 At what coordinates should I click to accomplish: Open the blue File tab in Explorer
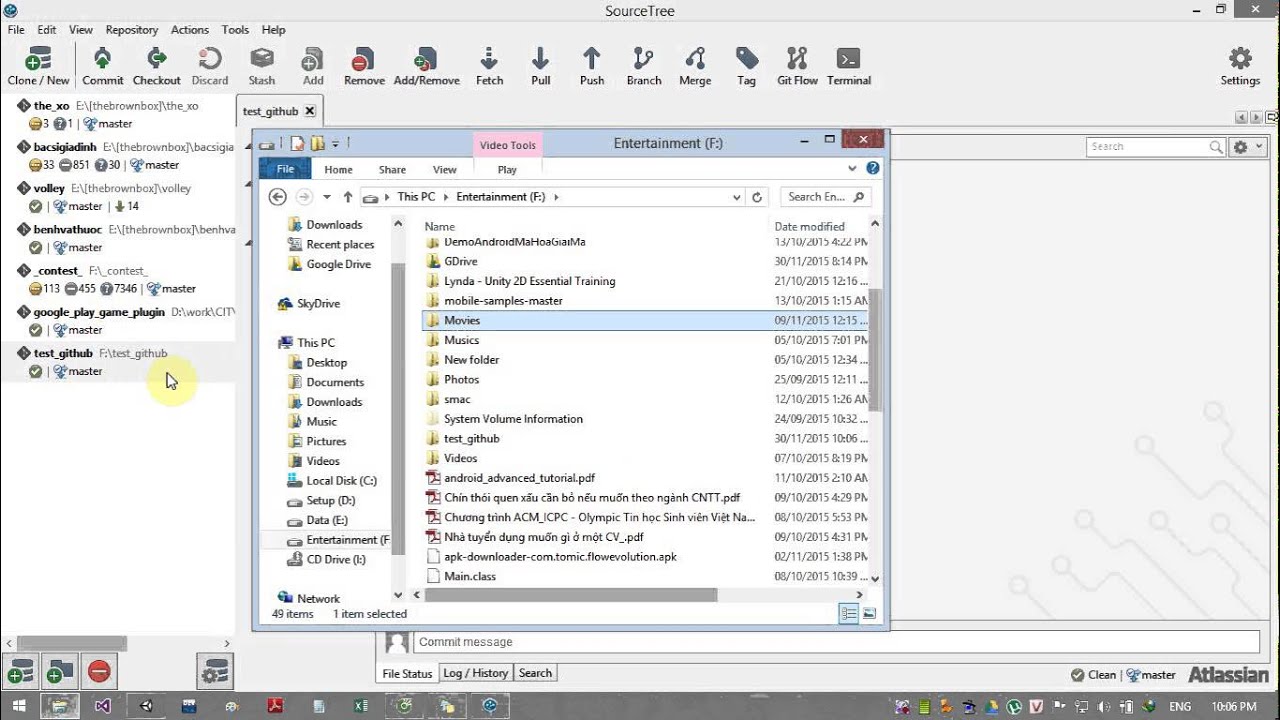tap(285, 170)
